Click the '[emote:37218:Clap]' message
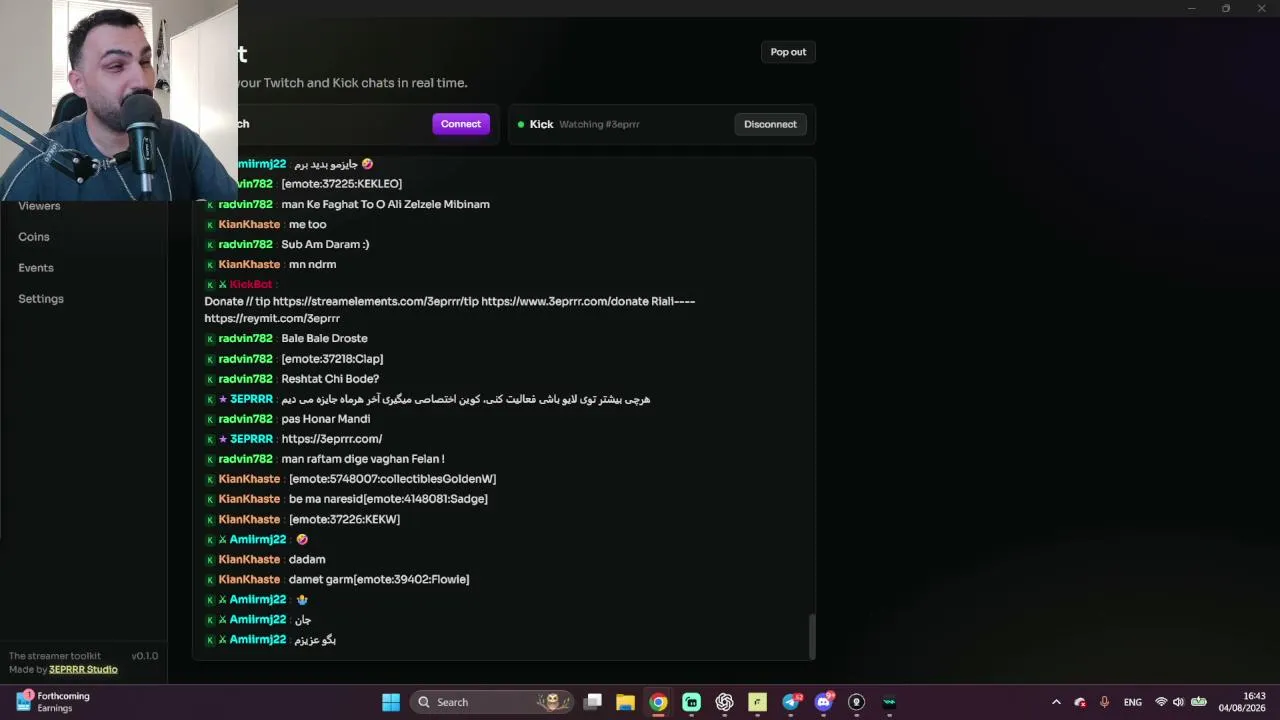 332,359
